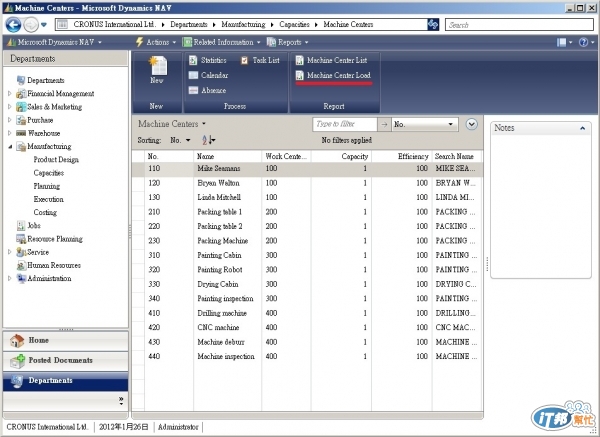Open the filter field No. combo box
The width and height of the screenshot is (600, 437).
pos(425,124)
